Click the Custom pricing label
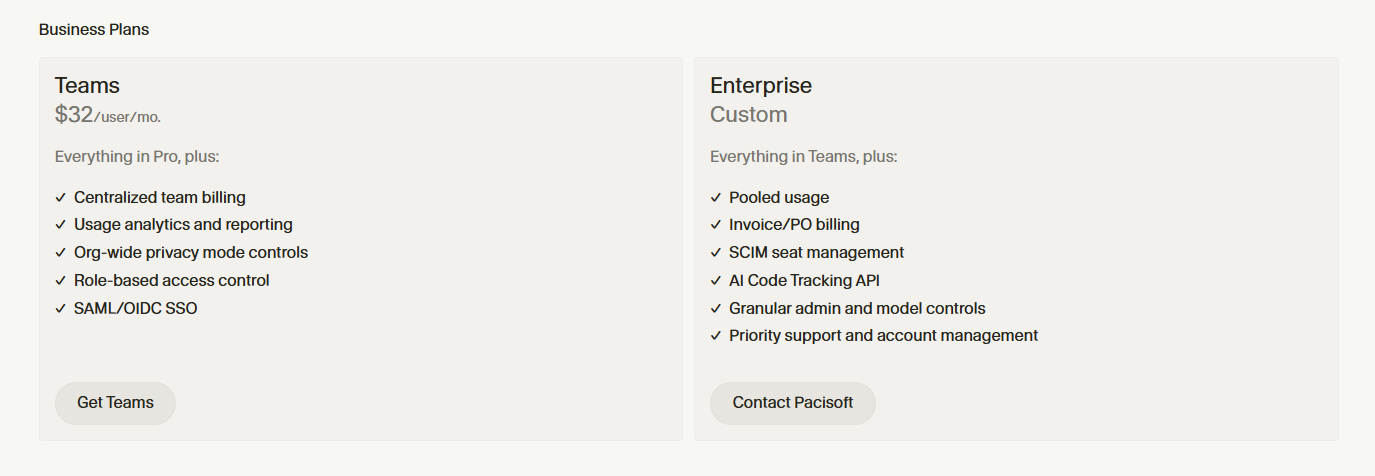The height and width of the screenshot is (476, 1375). point(749,115)
